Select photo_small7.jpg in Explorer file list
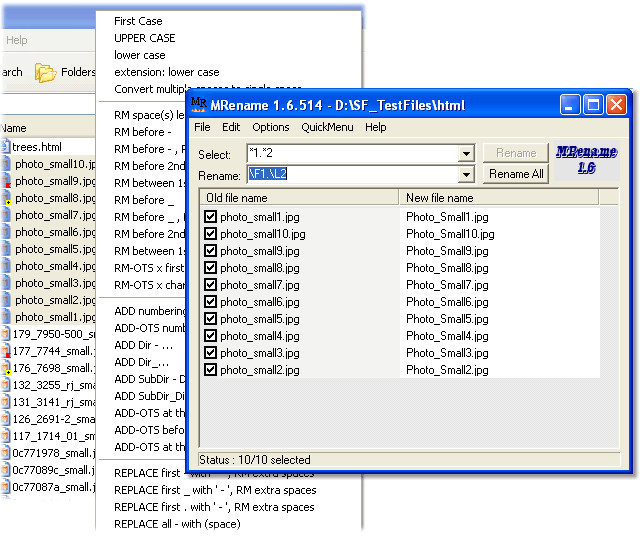The image size is (640, 552). tap(55, 215)
